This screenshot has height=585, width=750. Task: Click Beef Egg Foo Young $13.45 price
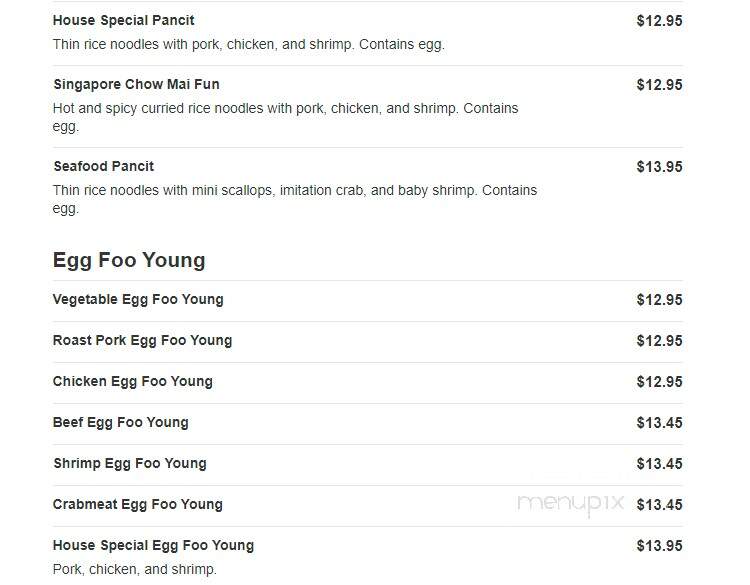pos(659,423)
